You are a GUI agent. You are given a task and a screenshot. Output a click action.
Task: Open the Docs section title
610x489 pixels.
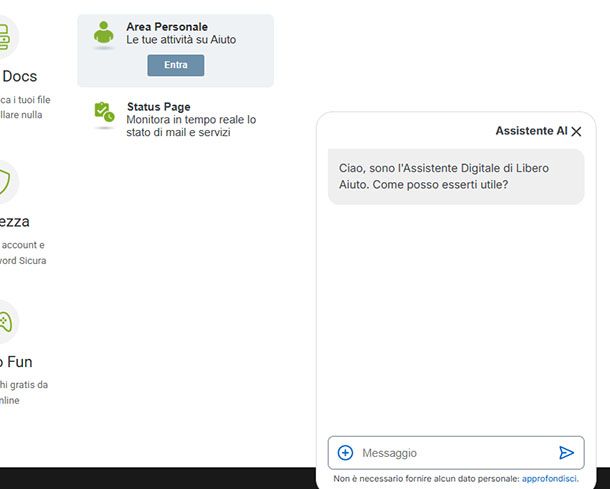click(19, 76)
